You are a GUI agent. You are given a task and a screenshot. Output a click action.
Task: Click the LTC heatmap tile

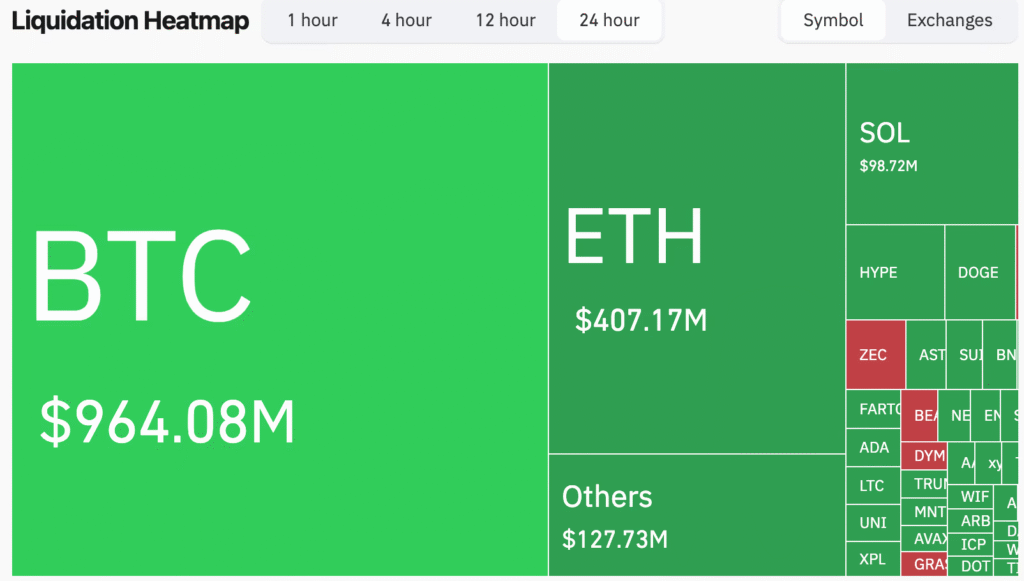(873, 485)
